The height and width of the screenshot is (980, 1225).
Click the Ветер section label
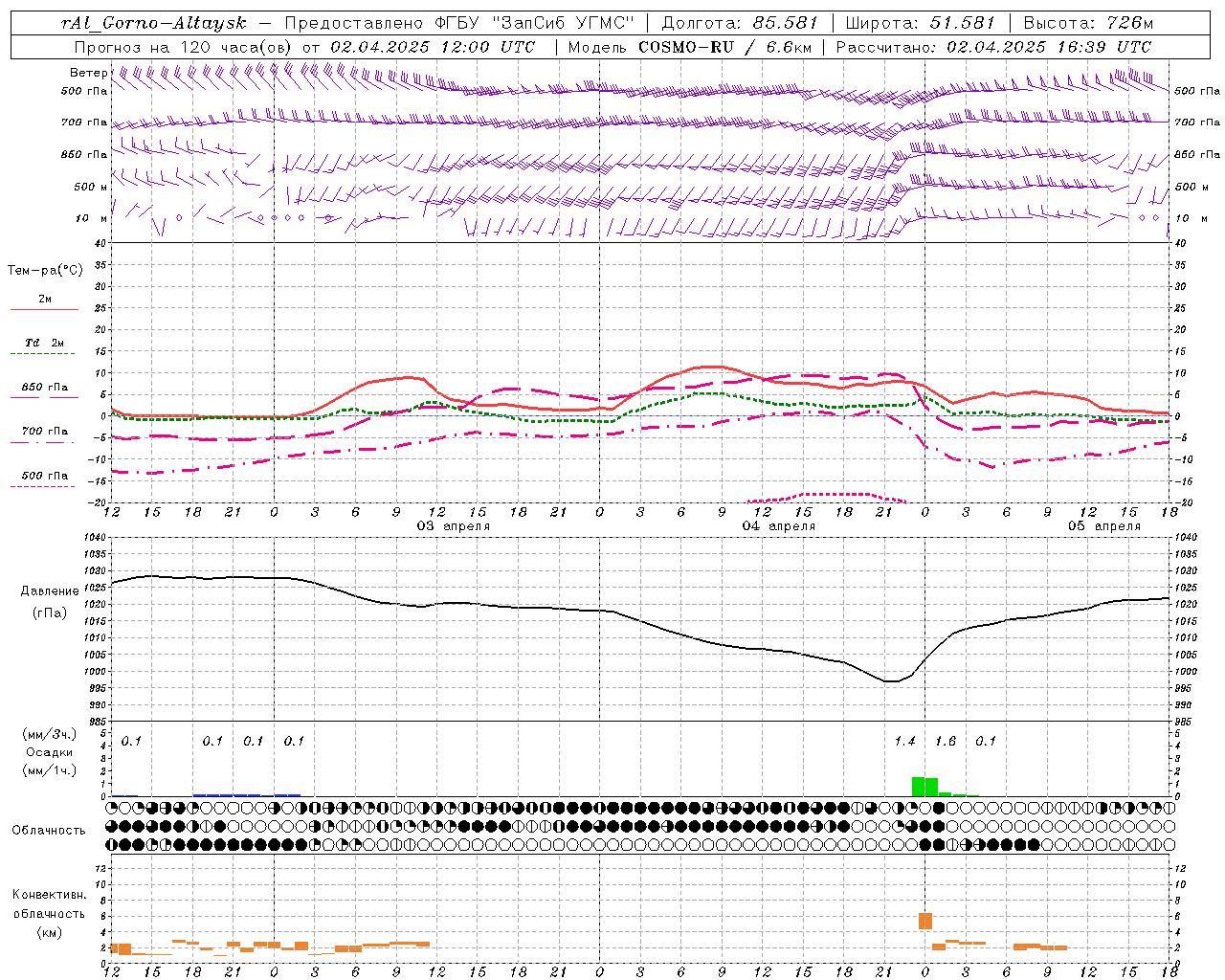[x=89, y=73]
